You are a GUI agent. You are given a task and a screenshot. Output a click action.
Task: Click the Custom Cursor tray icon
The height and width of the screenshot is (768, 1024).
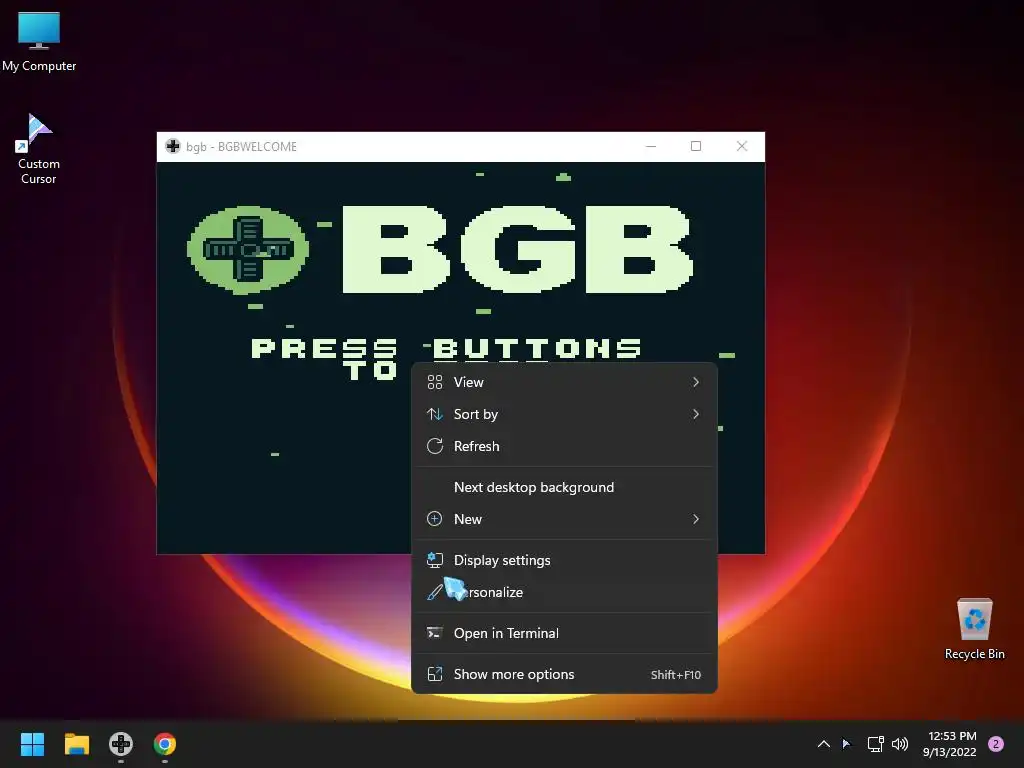tap(846, 744)
